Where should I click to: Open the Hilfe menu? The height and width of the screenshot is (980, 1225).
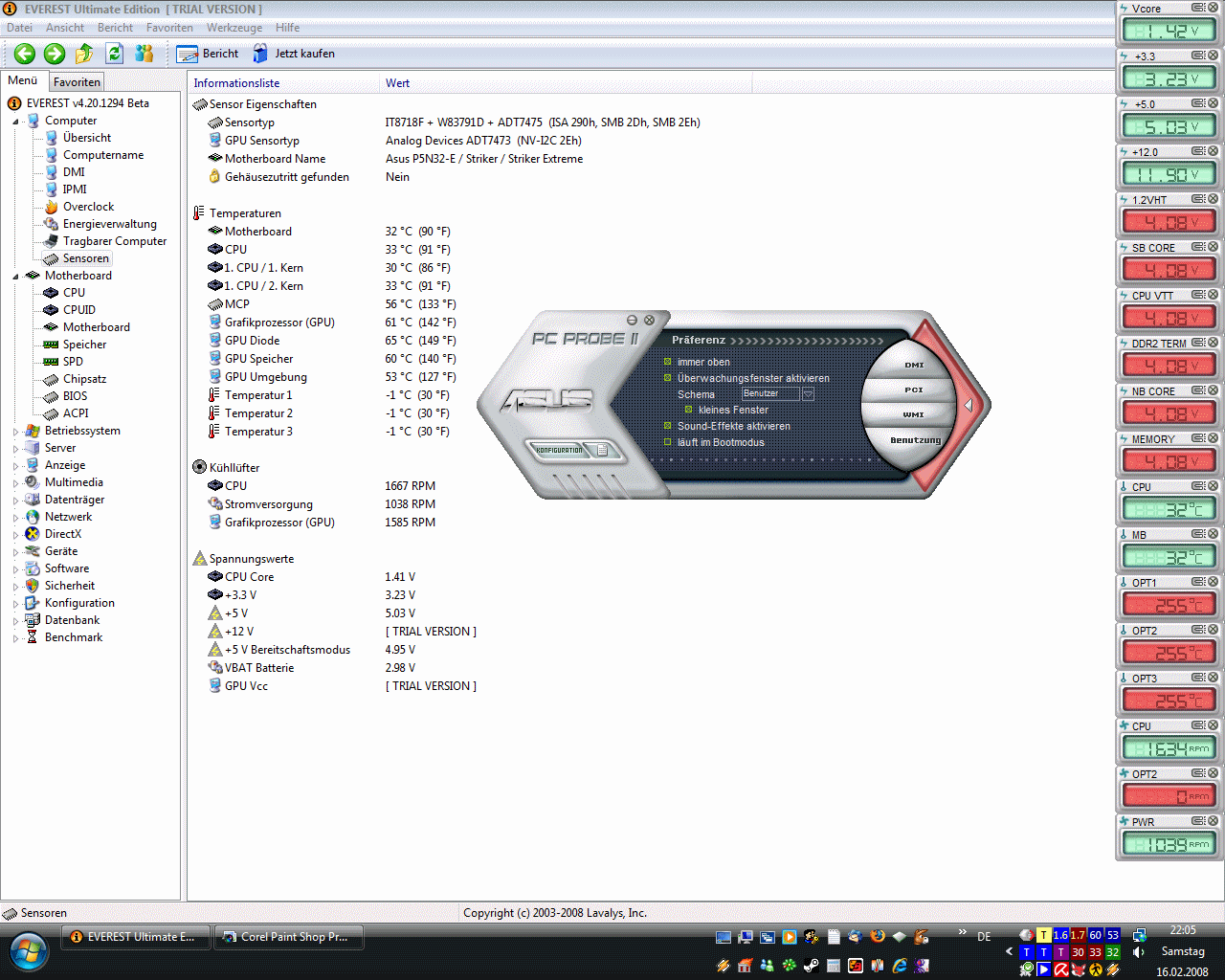(x=287, y=28)
